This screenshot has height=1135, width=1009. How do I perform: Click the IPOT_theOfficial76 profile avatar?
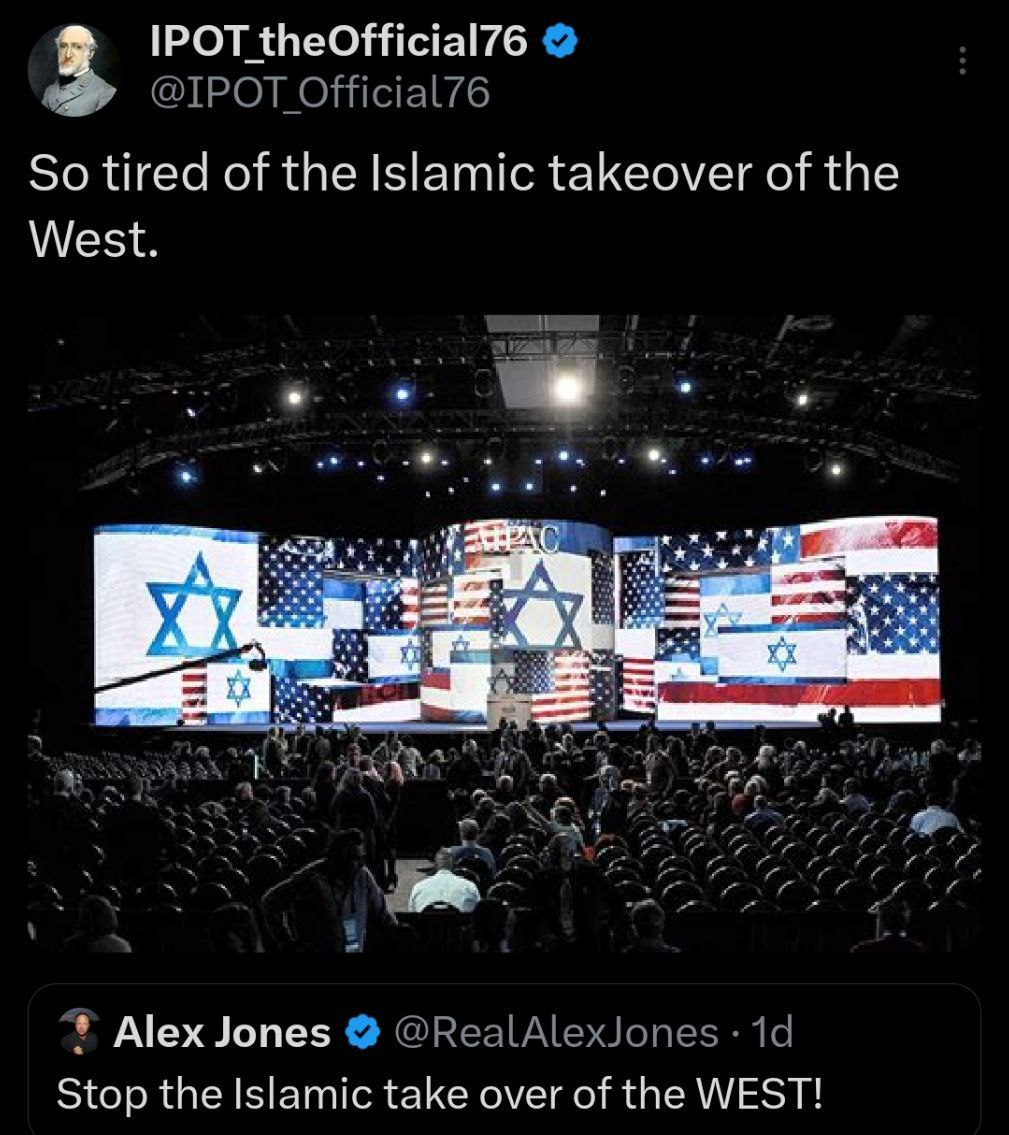[x=73, y=71]
